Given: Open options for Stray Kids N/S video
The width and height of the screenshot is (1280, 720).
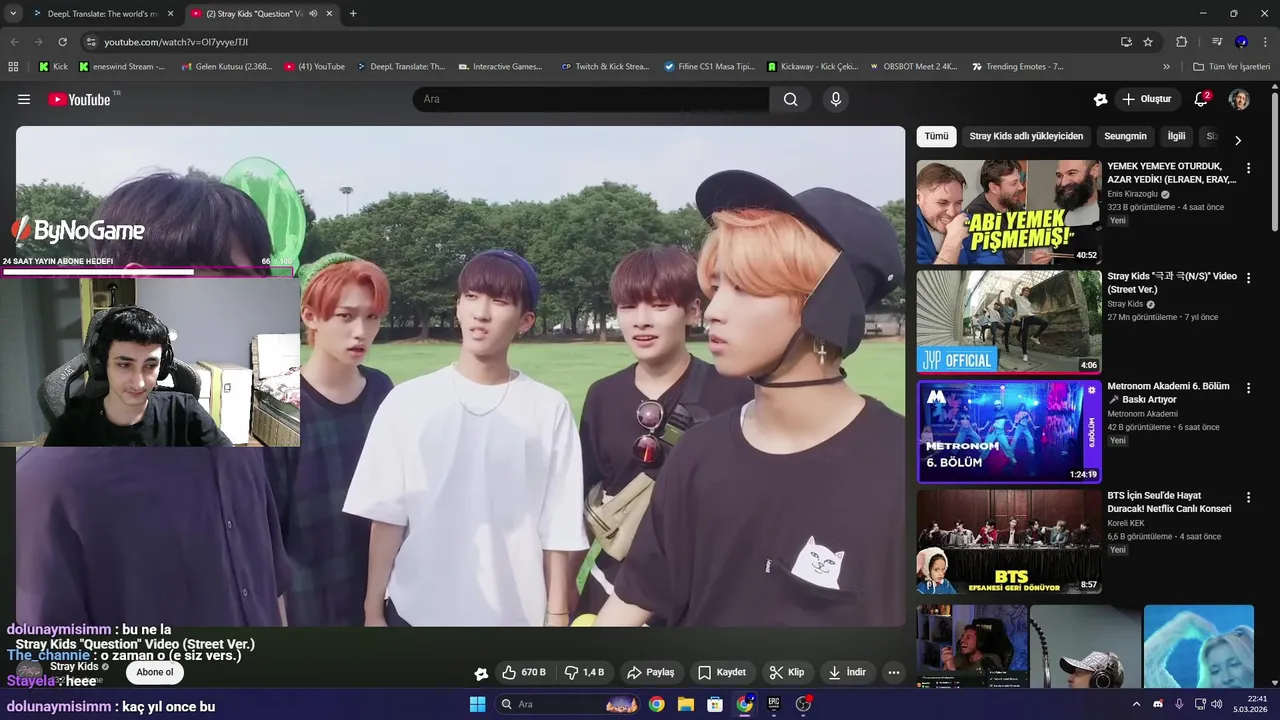Looking at the screenshot, I should click(1248, 278).
